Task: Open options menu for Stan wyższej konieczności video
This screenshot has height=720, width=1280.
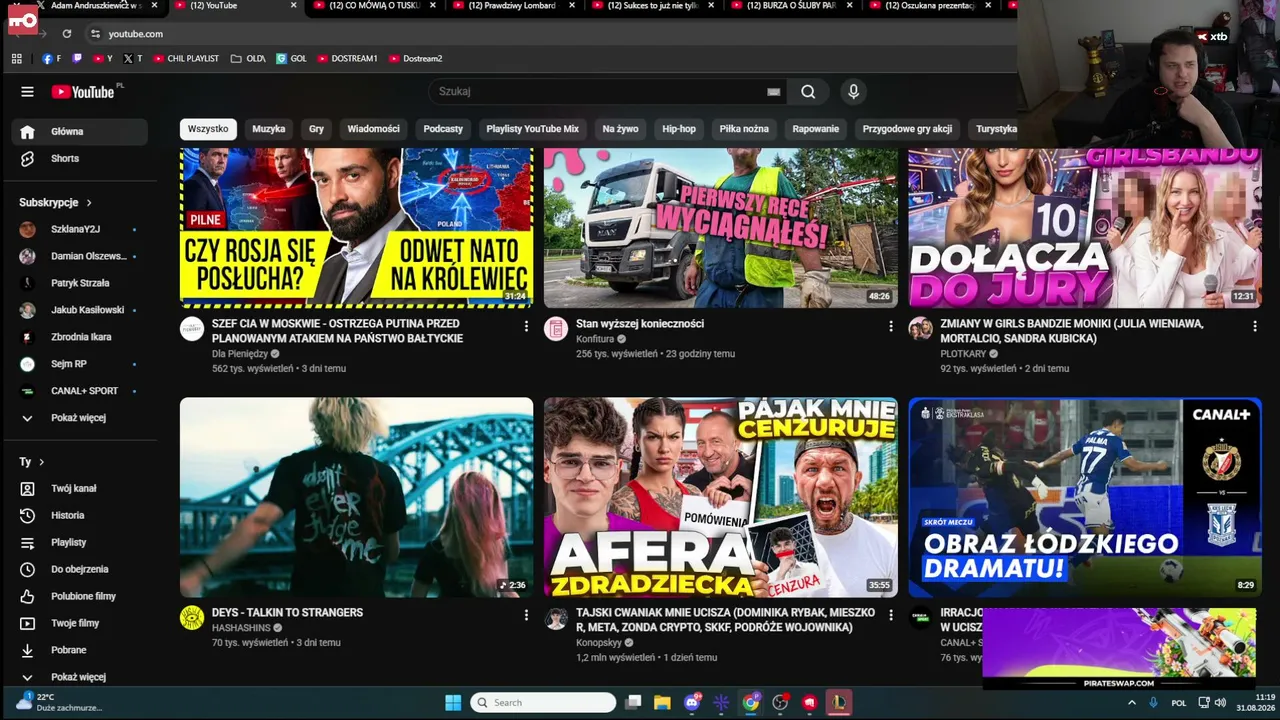Action: click(x=890, y=327)
